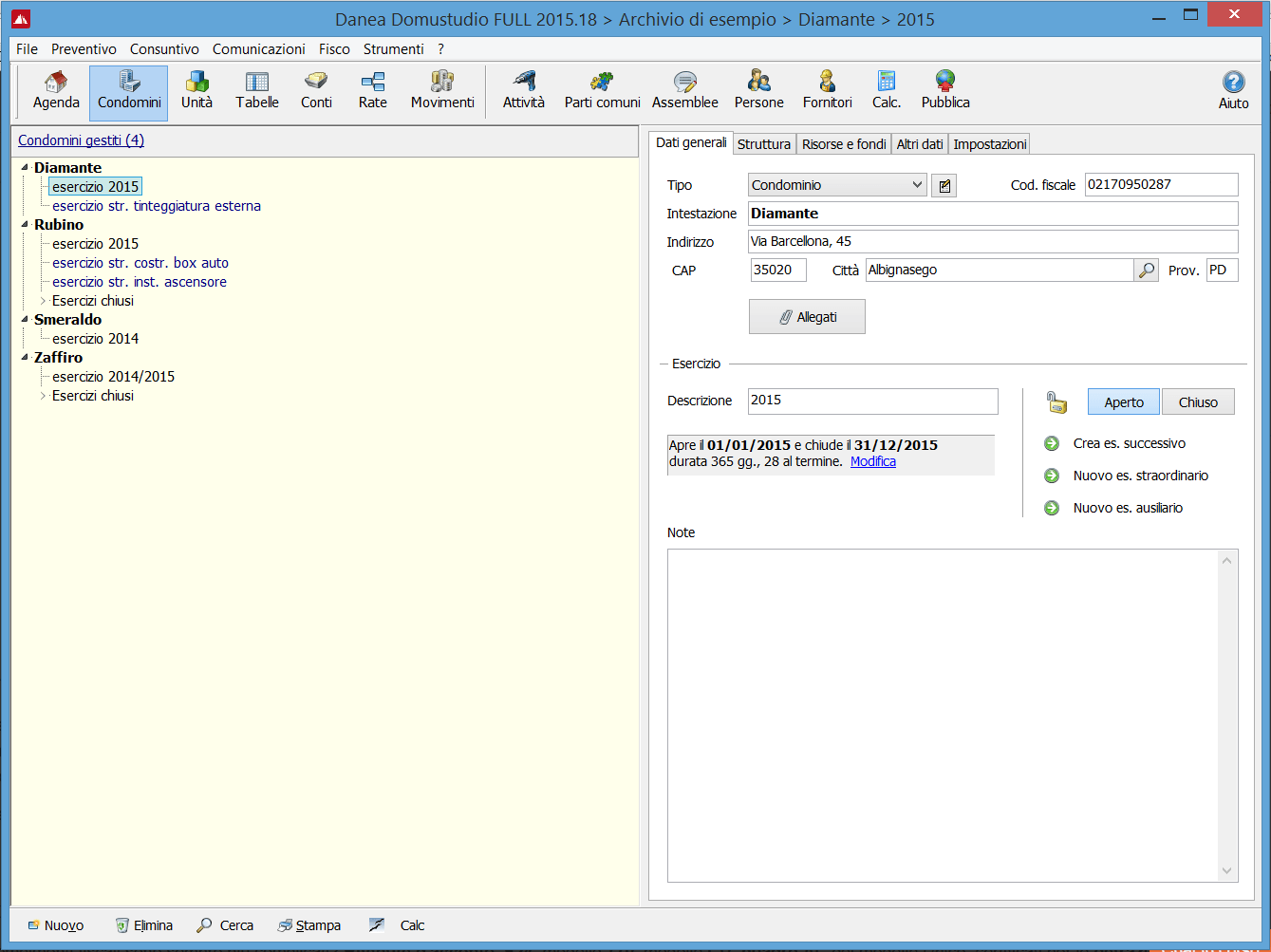Screen dimensions: 1271x952
Task: Open the Attività toolbar icon
Action: click(524, 92)
